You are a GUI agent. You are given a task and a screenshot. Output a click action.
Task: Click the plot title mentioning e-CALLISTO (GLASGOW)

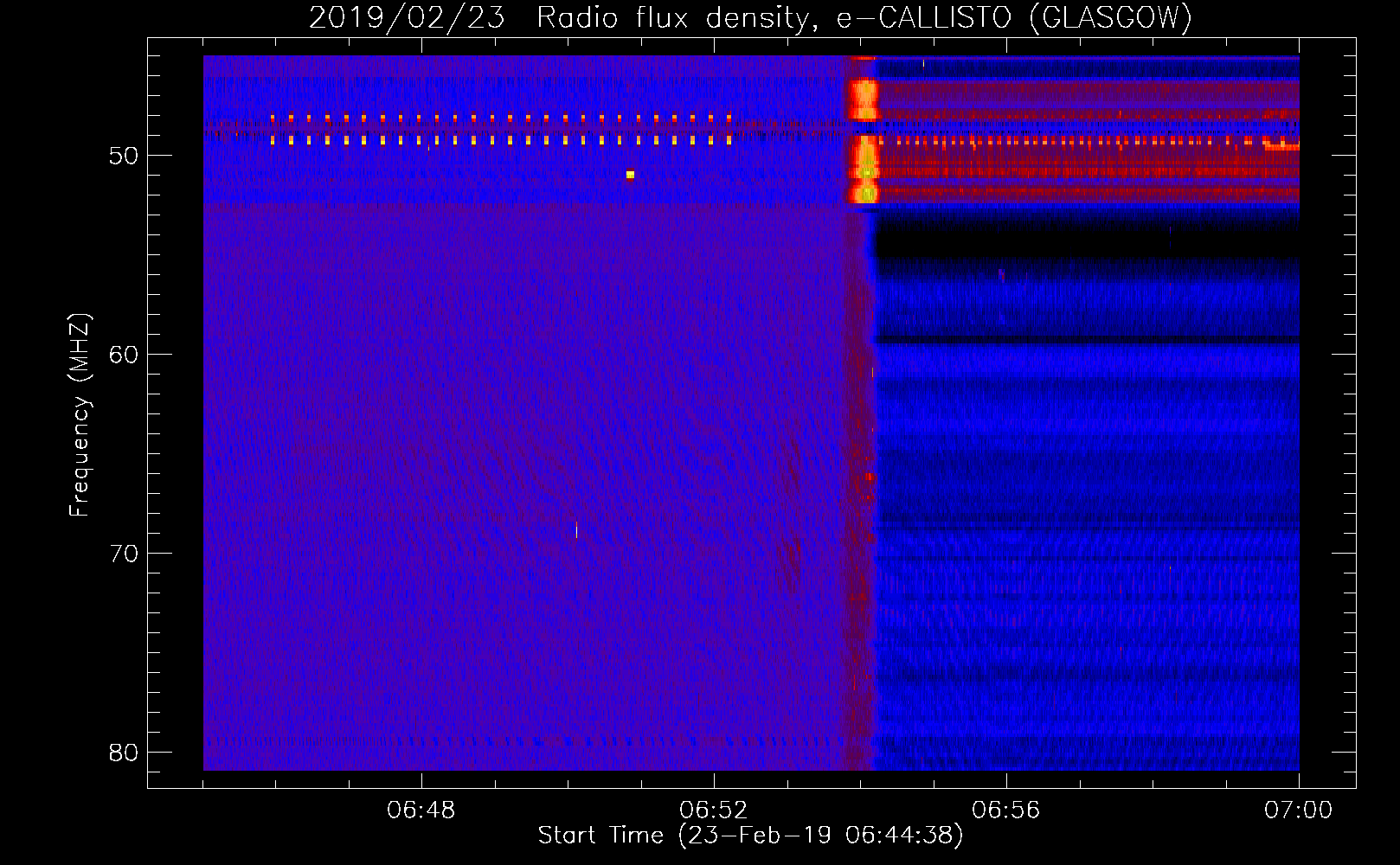(x=750, y=17)
